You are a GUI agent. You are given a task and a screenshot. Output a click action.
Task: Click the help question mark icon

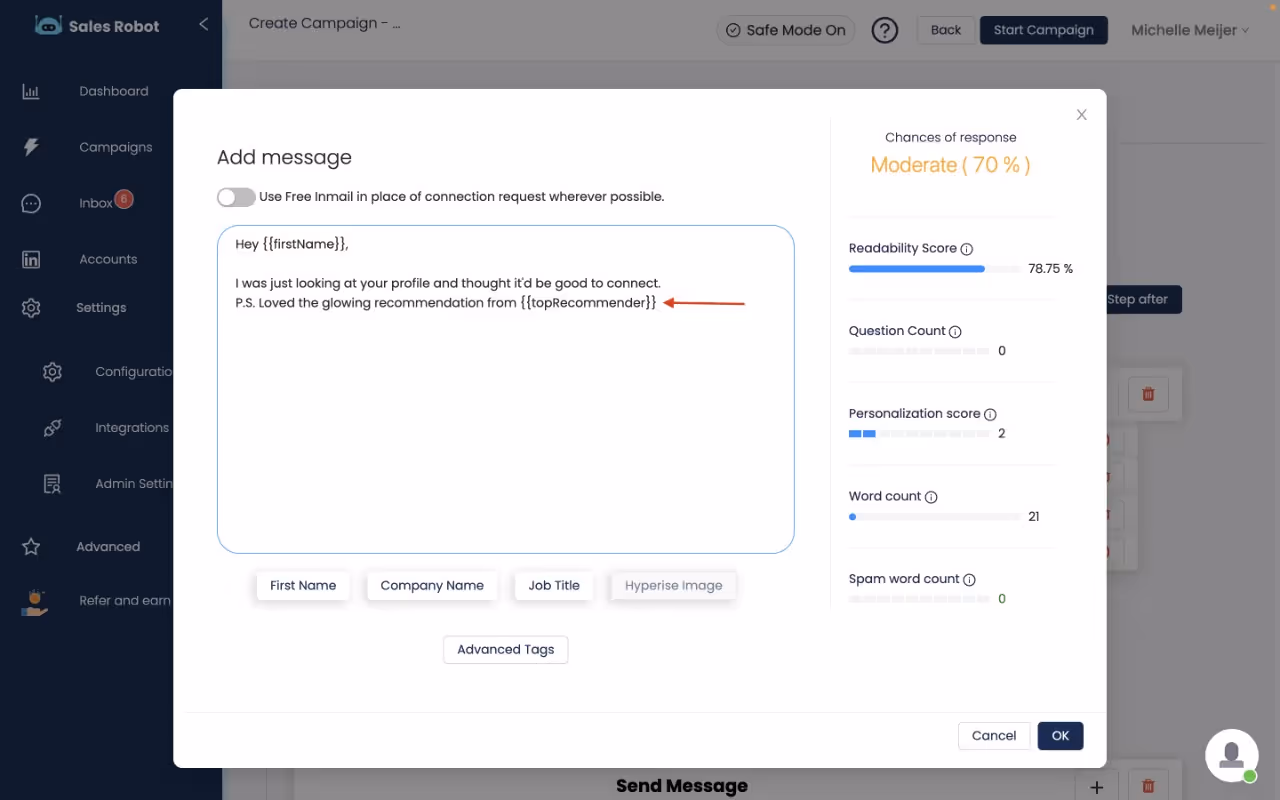coord(885,30)
